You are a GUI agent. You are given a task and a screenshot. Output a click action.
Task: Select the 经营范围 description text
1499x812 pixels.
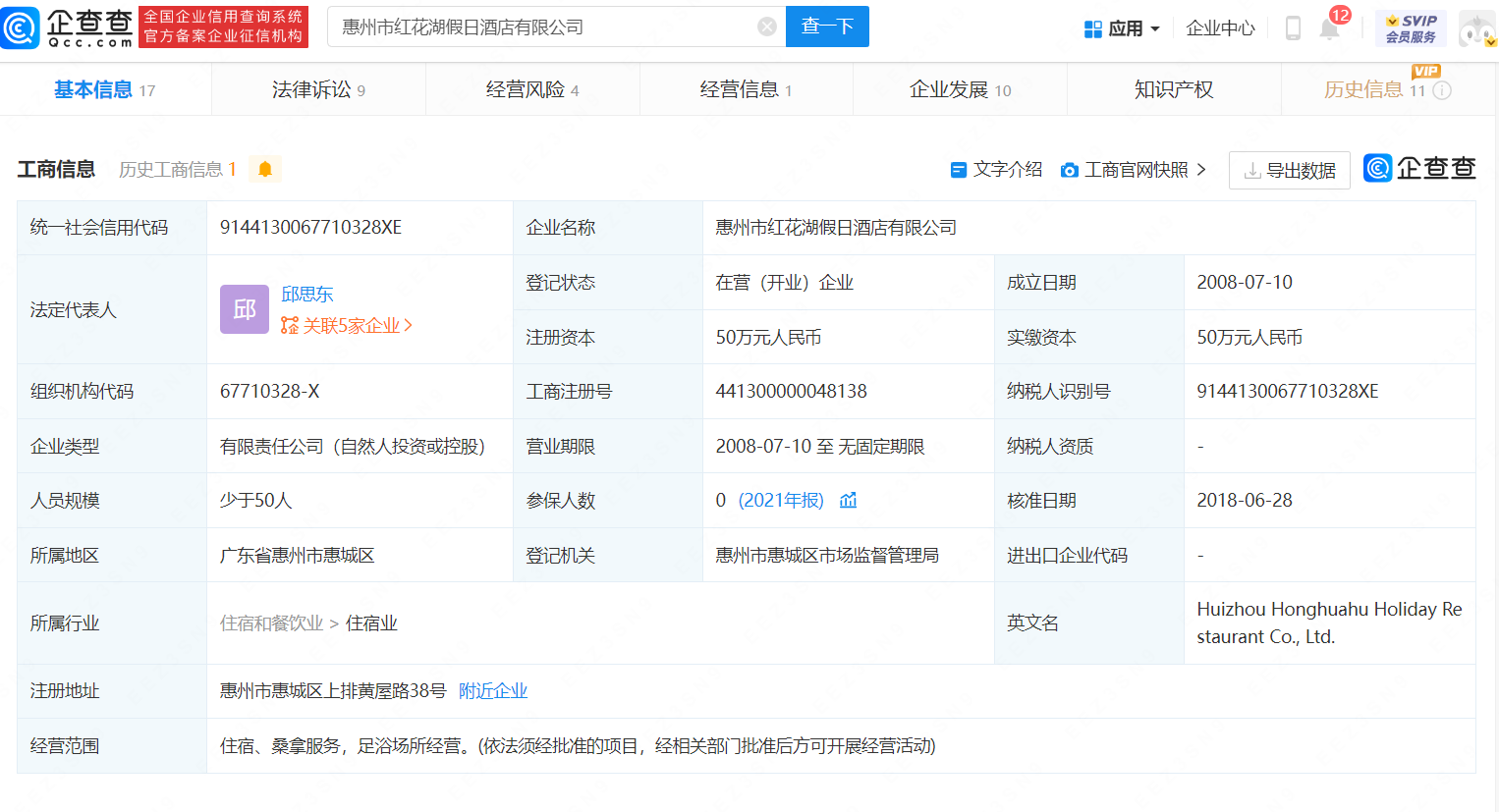click(x=578, y=745)
